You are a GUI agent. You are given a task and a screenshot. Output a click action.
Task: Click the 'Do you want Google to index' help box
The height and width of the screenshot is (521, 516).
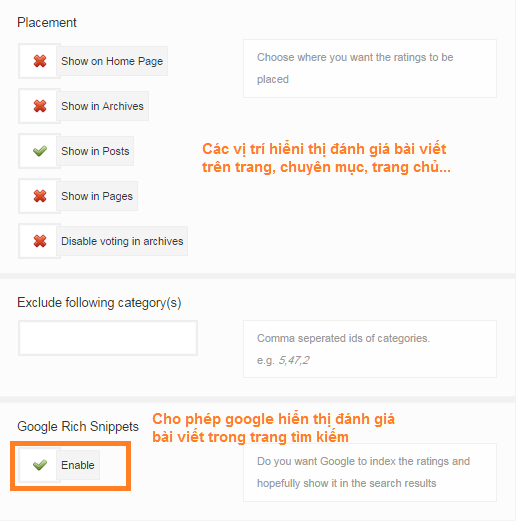coord(370,472)
